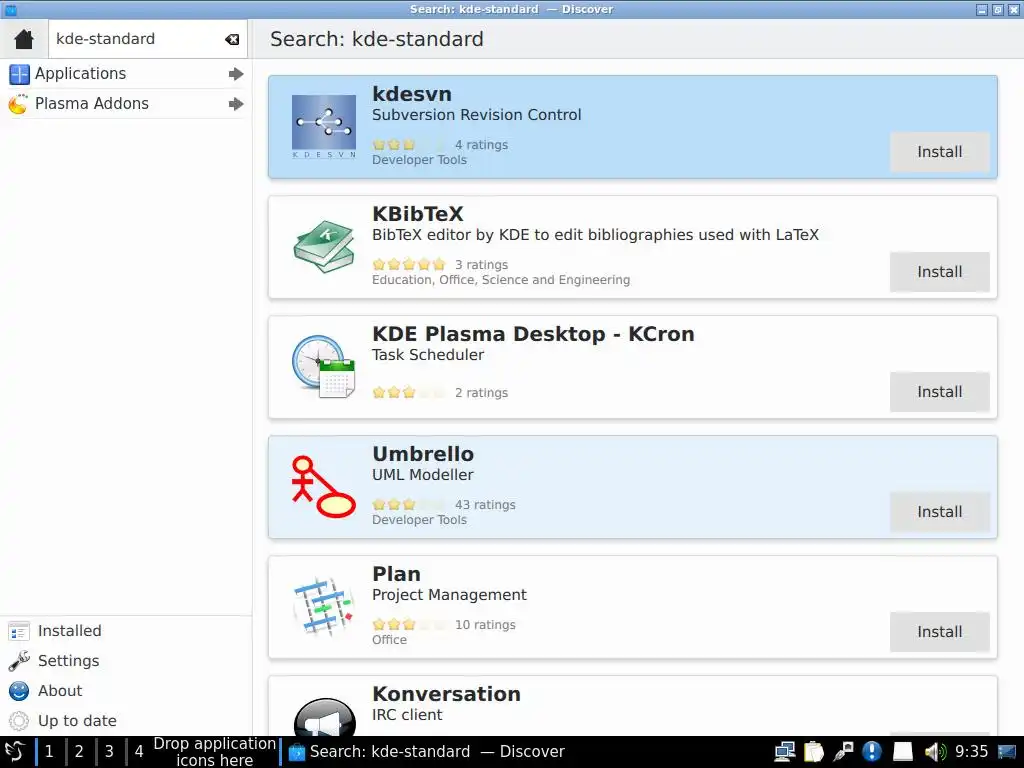Install Plan
Viewport: 1024px width, 768px height.
(939, 633)
